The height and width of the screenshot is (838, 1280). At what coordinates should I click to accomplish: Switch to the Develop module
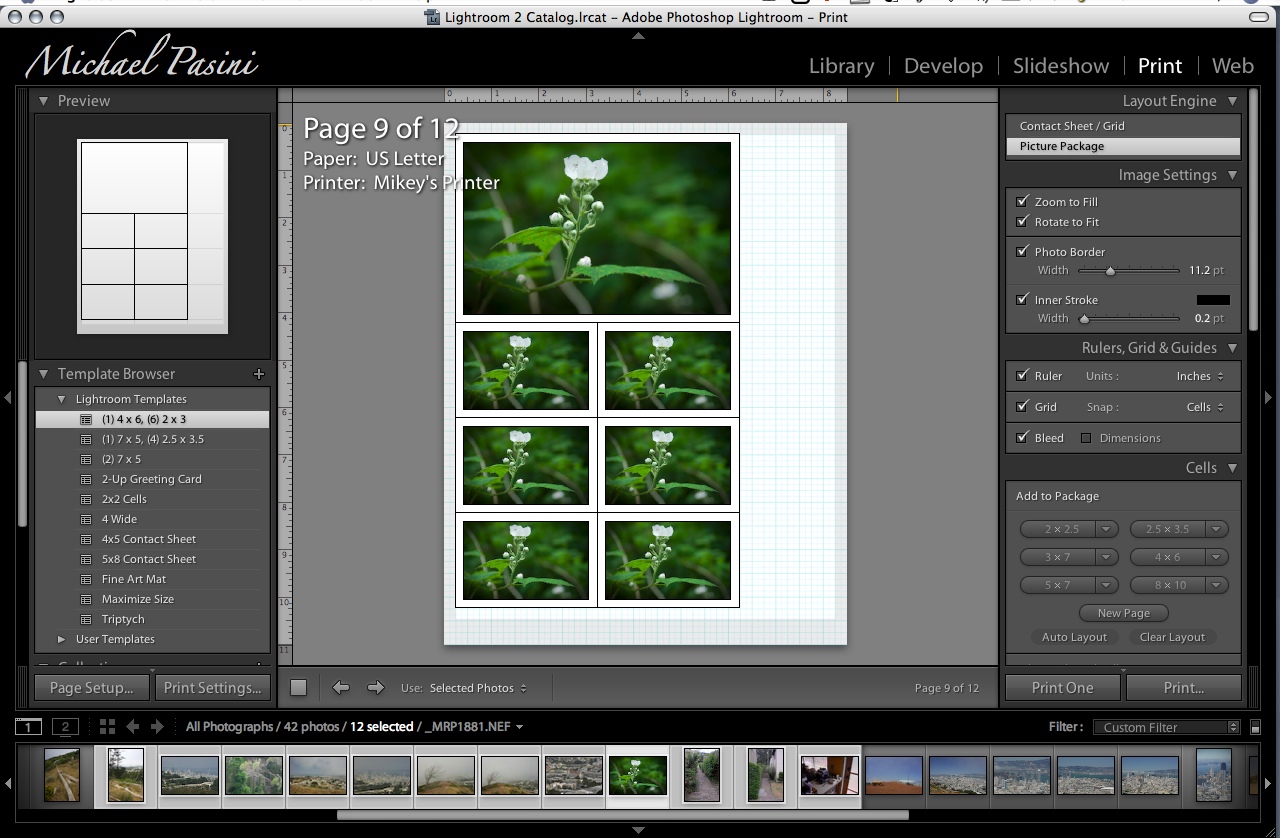point(943,66)
